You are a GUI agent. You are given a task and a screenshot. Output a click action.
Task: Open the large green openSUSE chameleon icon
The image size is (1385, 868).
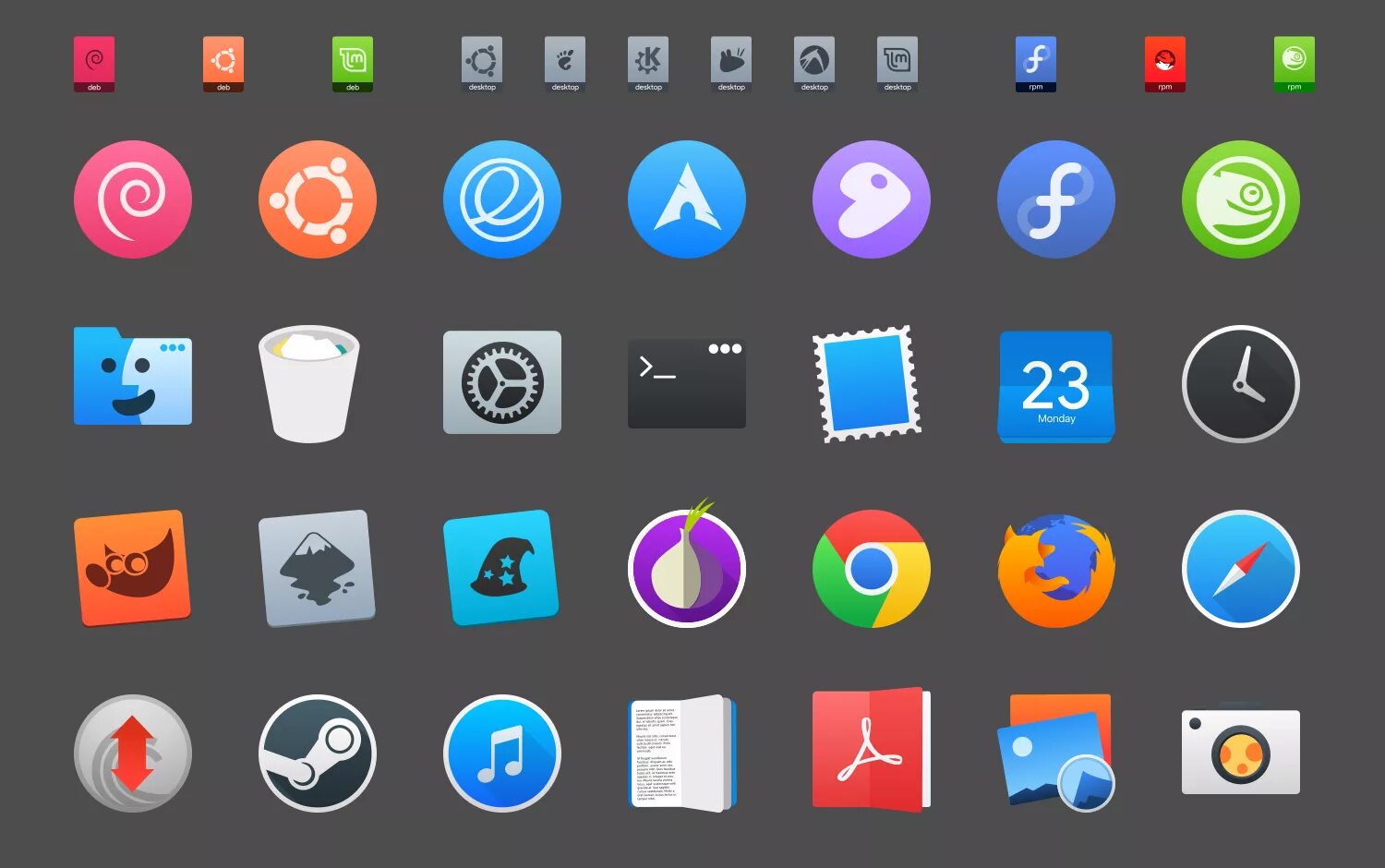tap(1241, 199)
